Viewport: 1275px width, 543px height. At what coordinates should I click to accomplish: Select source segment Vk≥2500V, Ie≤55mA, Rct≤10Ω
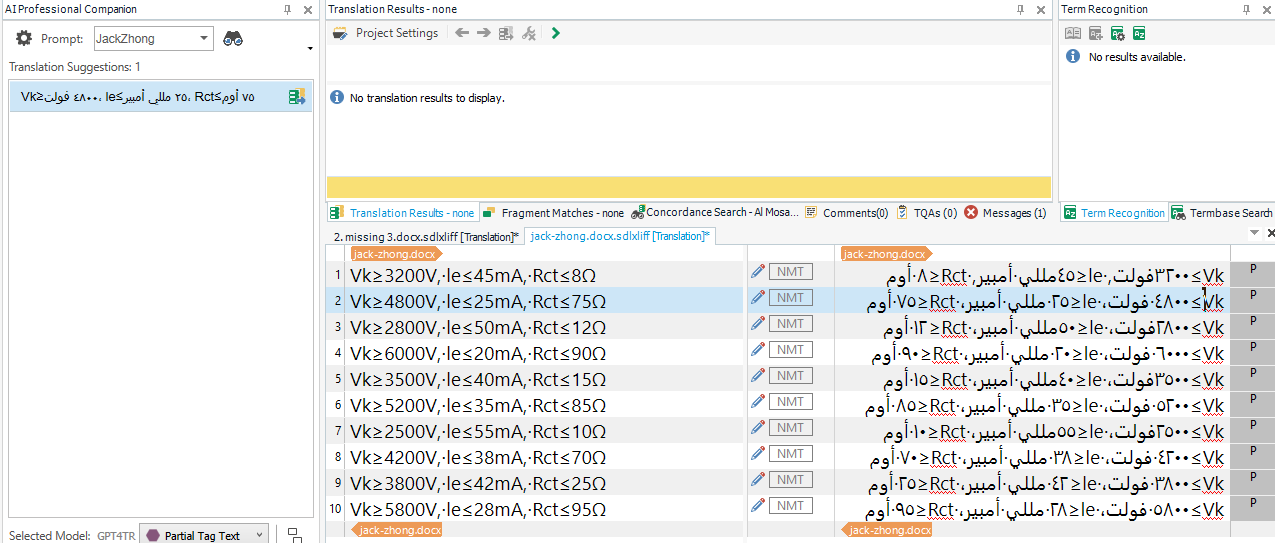478,432
